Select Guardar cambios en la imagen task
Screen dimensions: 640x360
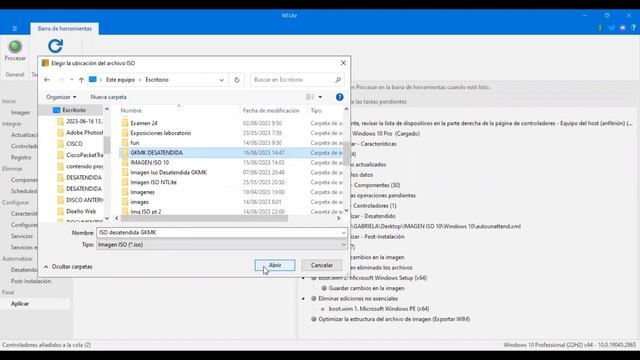pyautogui.click(x=366, y=288)
